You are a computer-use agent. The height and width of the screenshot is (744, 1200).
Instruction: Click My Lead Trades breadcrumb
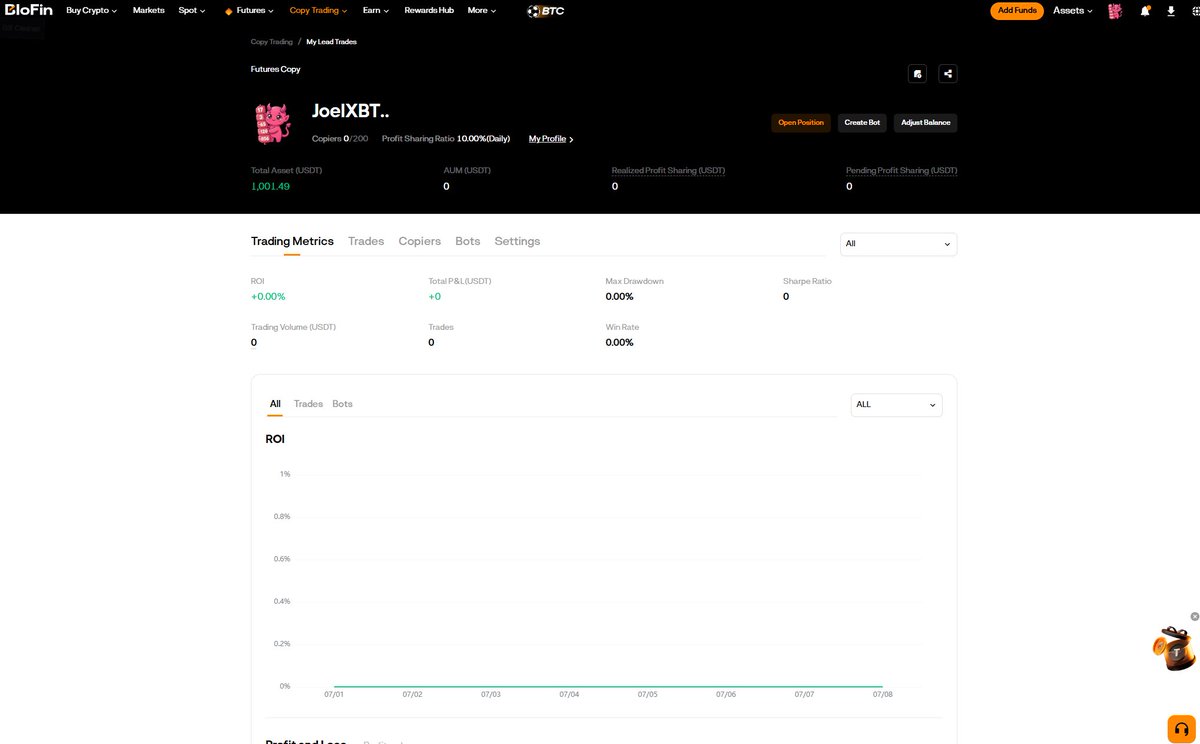331,42
